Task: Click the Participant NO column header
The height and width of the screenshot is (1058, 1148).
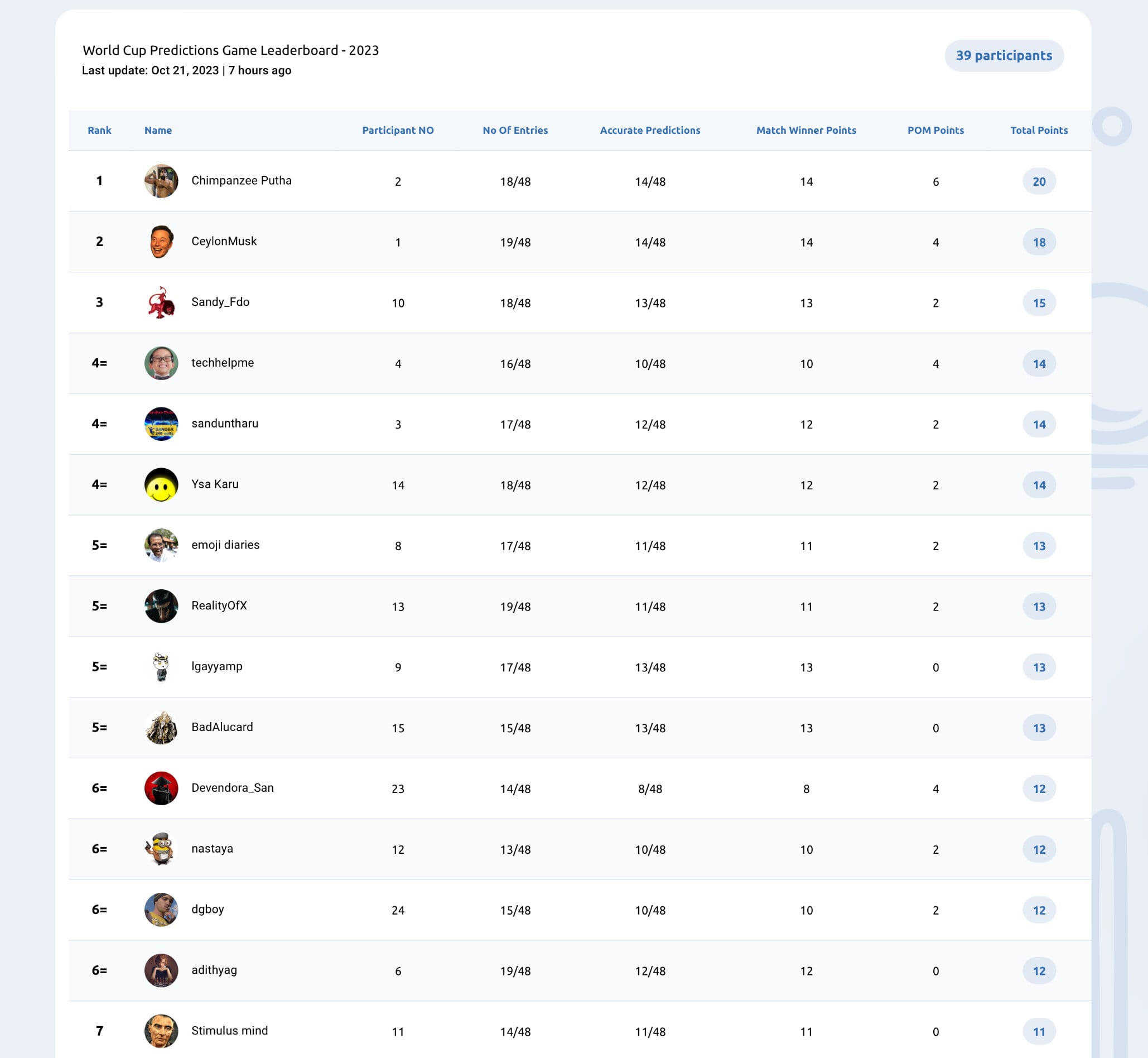Action: click(398, 130)
